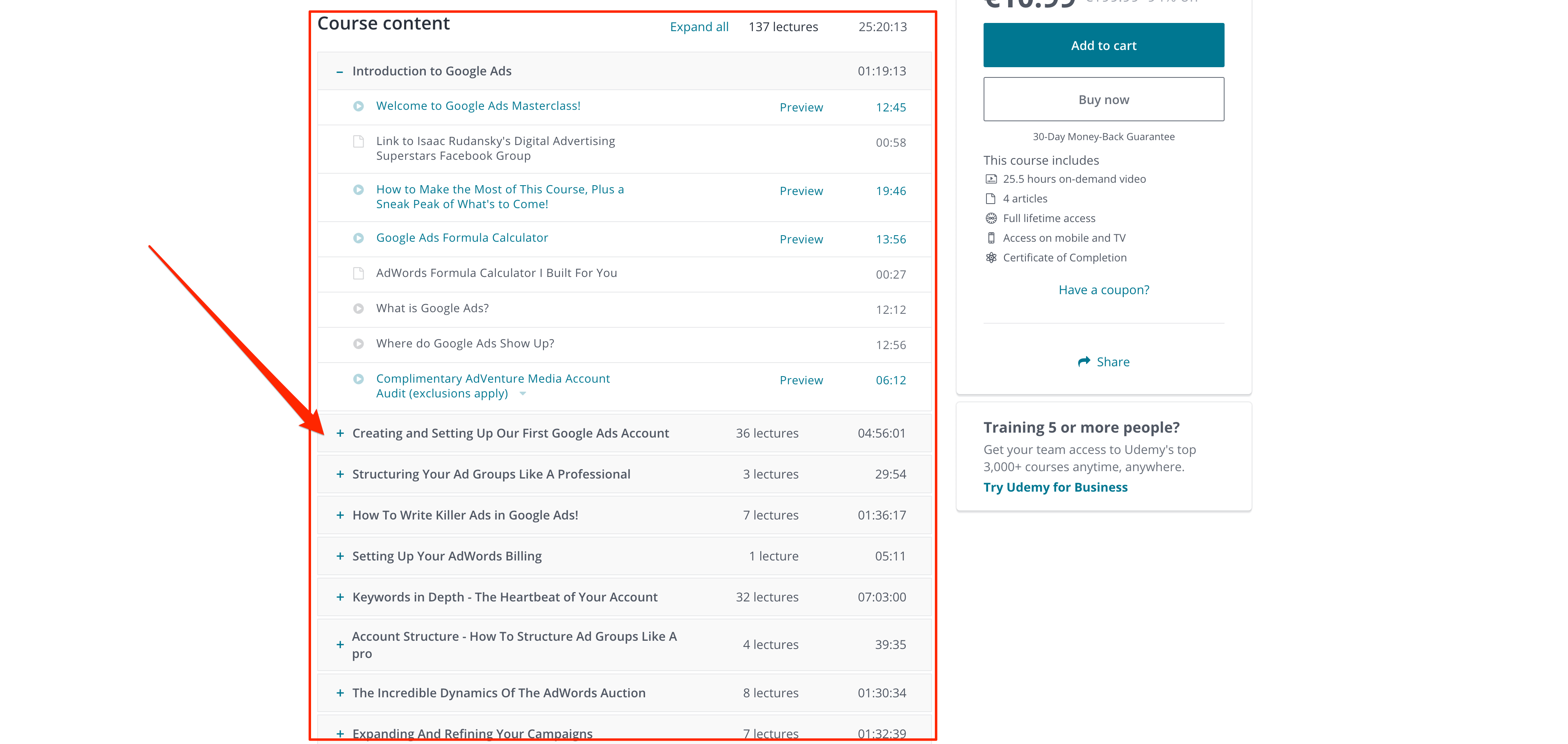Click play icon beside How to Make the Most
Image resolution: width=1568 pixels, height=744 pixels.
coord(359,189)
